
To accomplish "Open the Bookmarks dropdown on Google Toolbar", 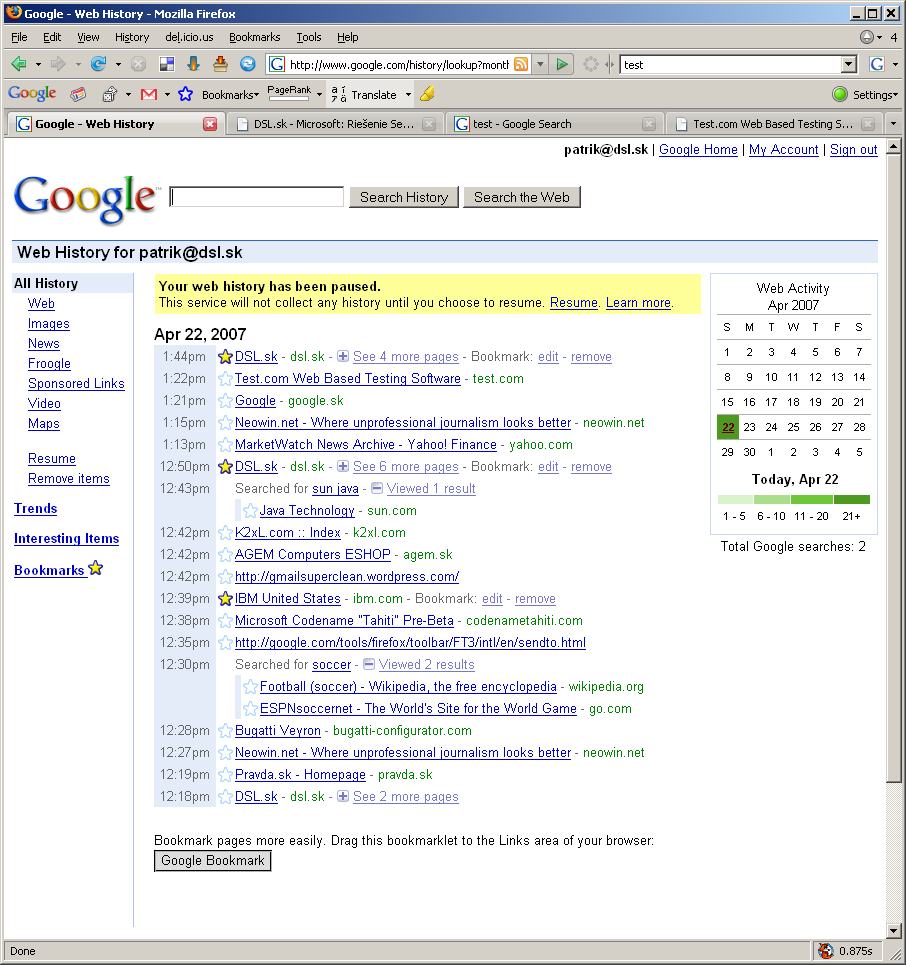I will pyautogui.click(x=231, y=95).
